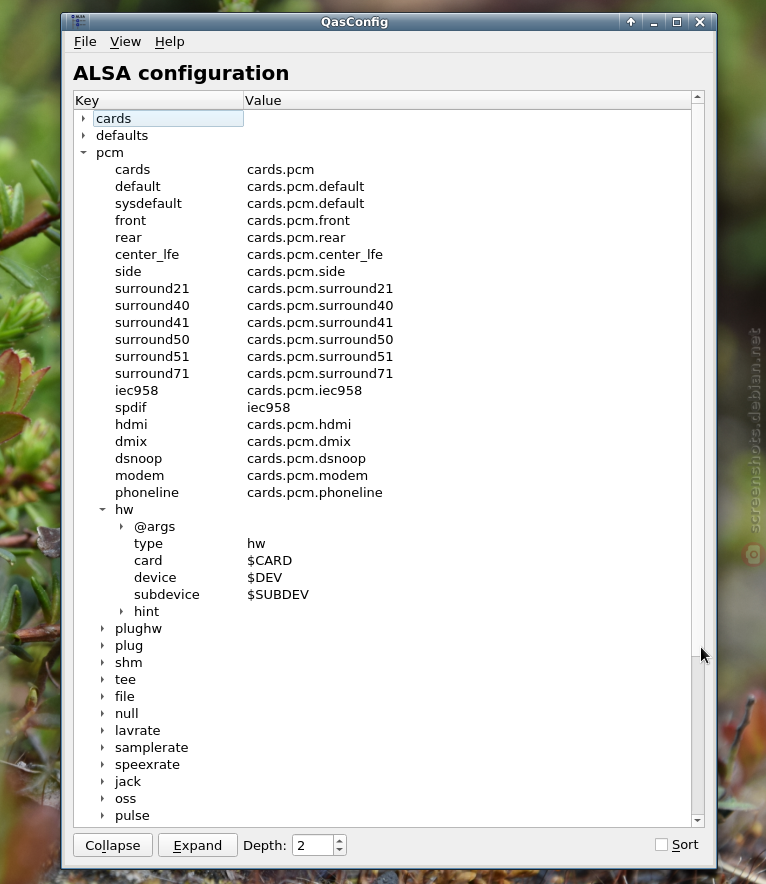Image resolution: width=766 pixels, height=884 pixels.
Task: Select the sysdefault row
Action: pyautogui.click(x=148, y=204)
